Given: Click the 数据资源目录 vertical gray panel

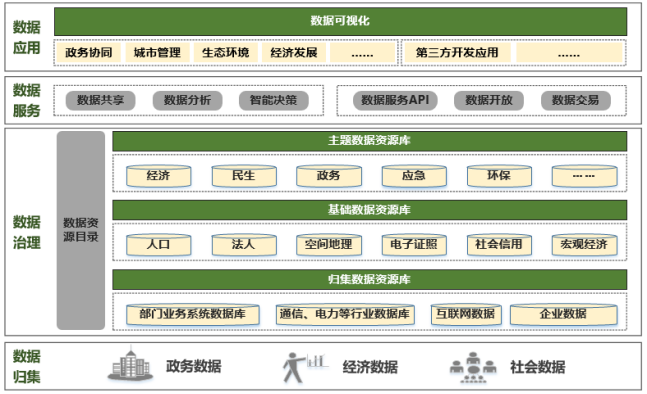Looking at the screenshot, I should [81, 230].
